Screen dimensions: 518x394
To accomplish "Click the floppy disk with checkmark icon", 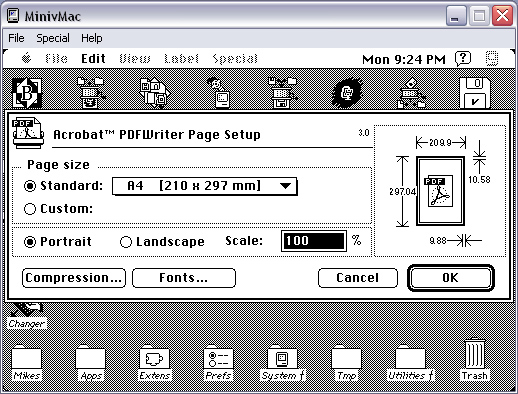I will tap(475, 93).
